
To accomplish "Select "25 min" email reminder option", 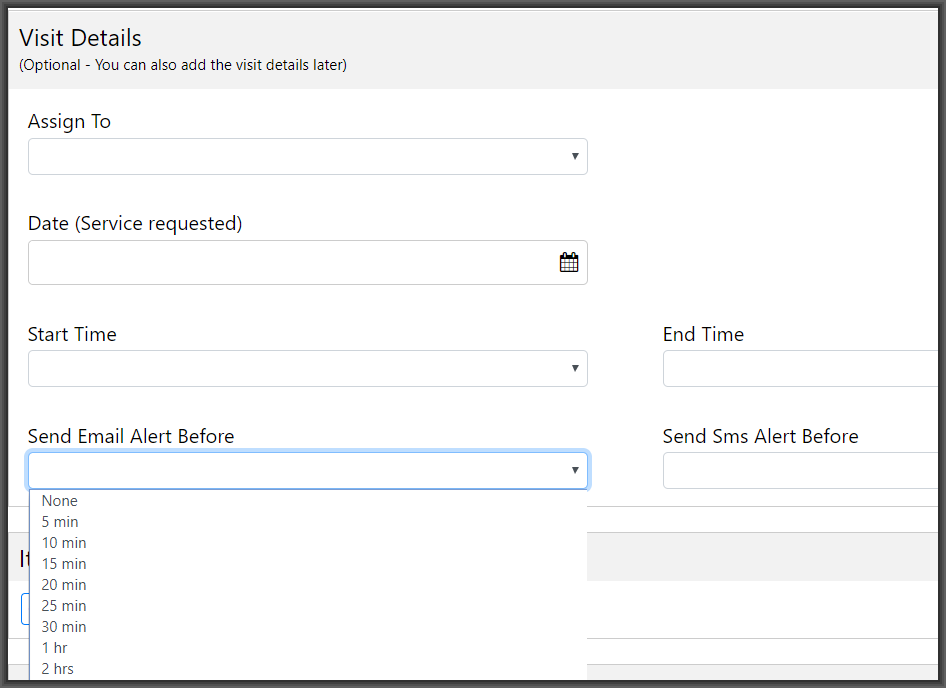I will [x=63, y=605].
